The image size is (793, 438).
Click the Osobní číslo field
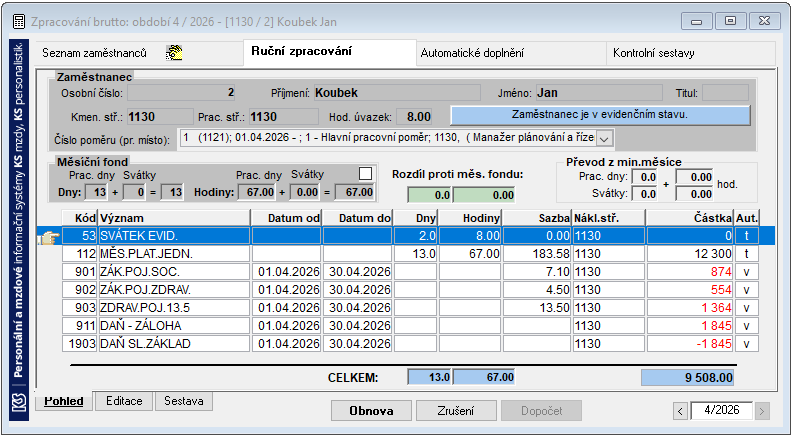[182, 93]
